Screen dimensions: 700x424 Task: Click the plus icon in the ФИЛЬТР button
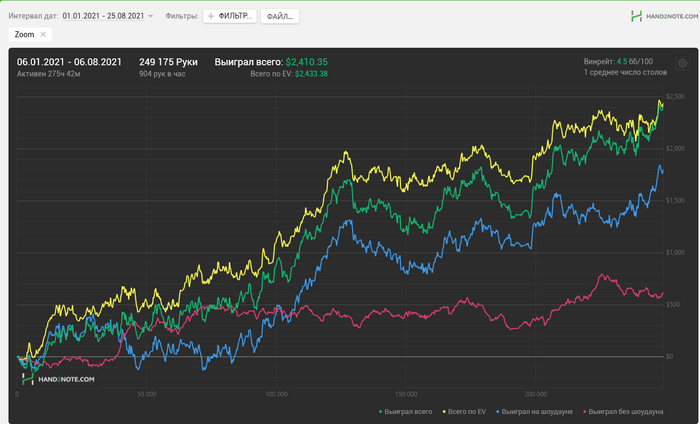coord(211,16)
